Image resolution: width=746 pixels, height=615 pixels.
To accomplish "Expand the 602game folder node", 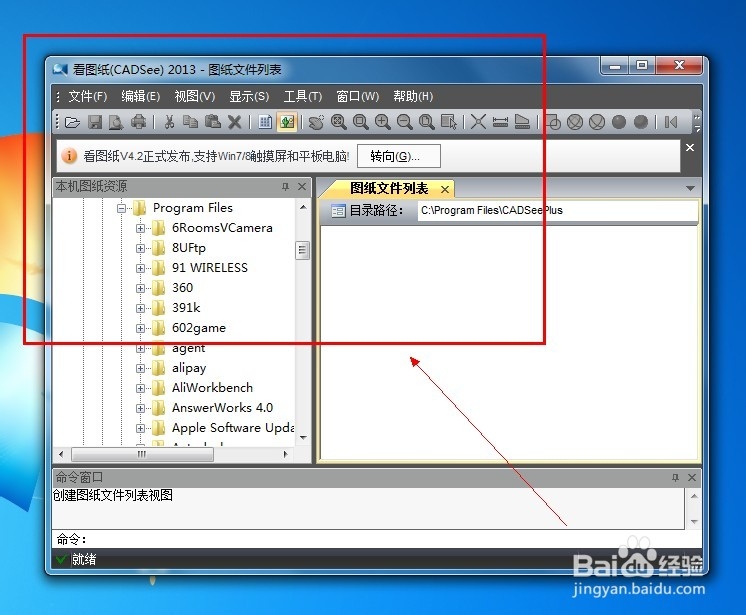I will click(x=140, y=328).
